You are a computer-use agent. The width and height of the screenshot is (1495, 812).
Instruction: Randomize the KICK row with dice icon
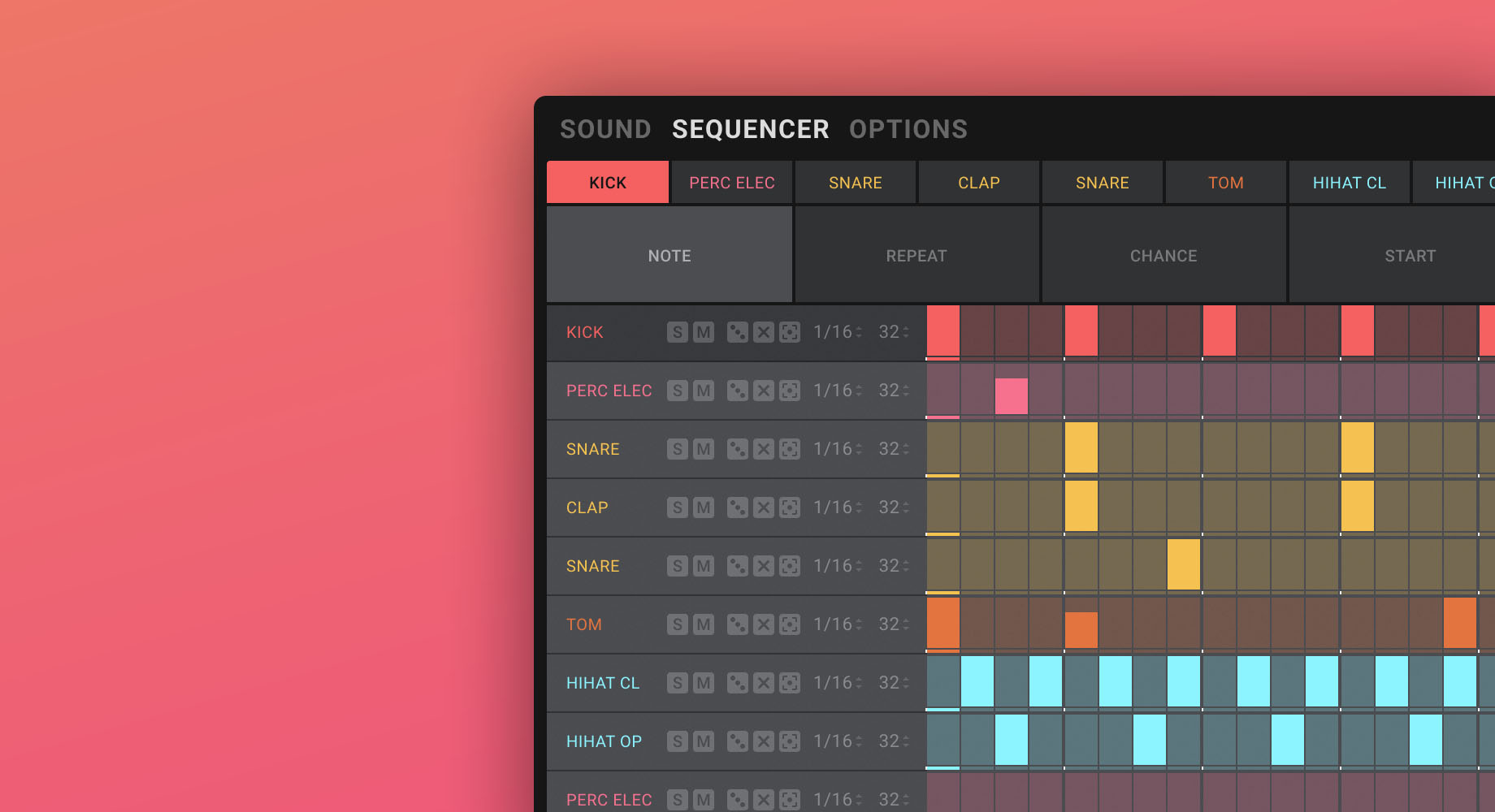[738, 332]
